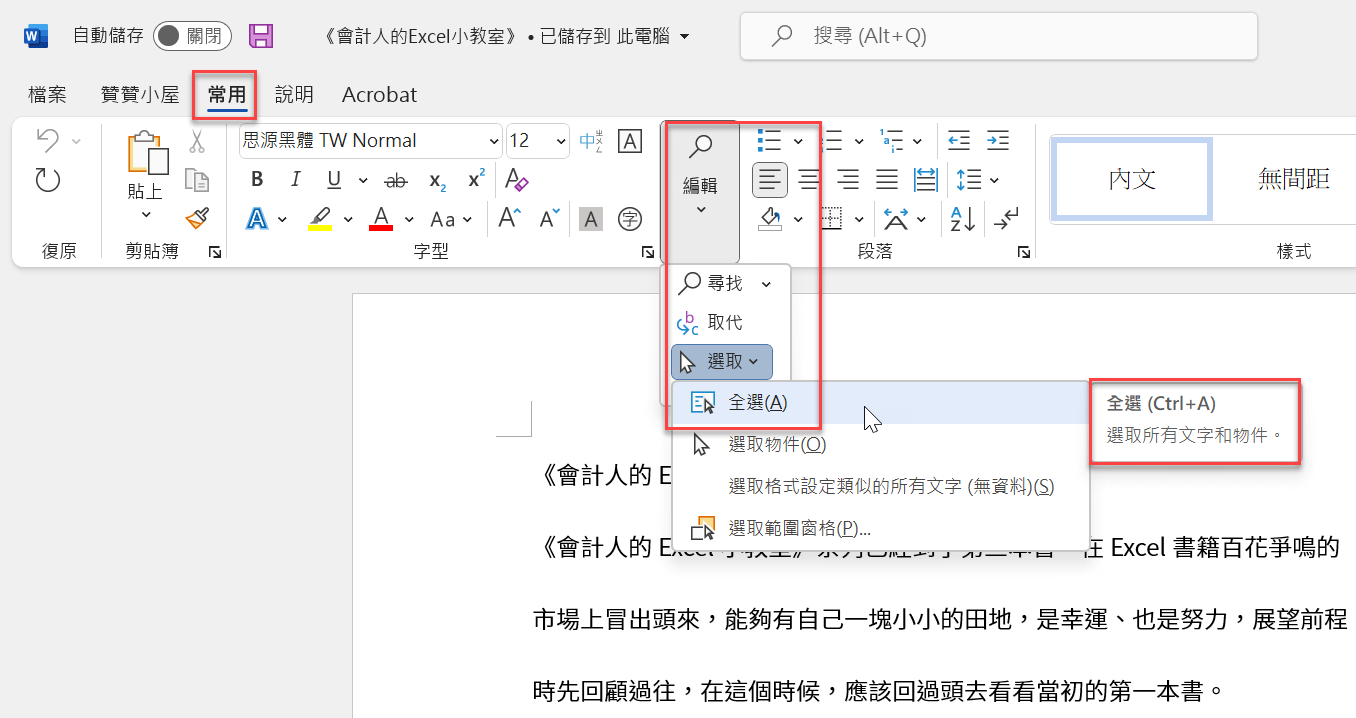Open the paragraph dialog launcher in 段落

click(1023, 253)
